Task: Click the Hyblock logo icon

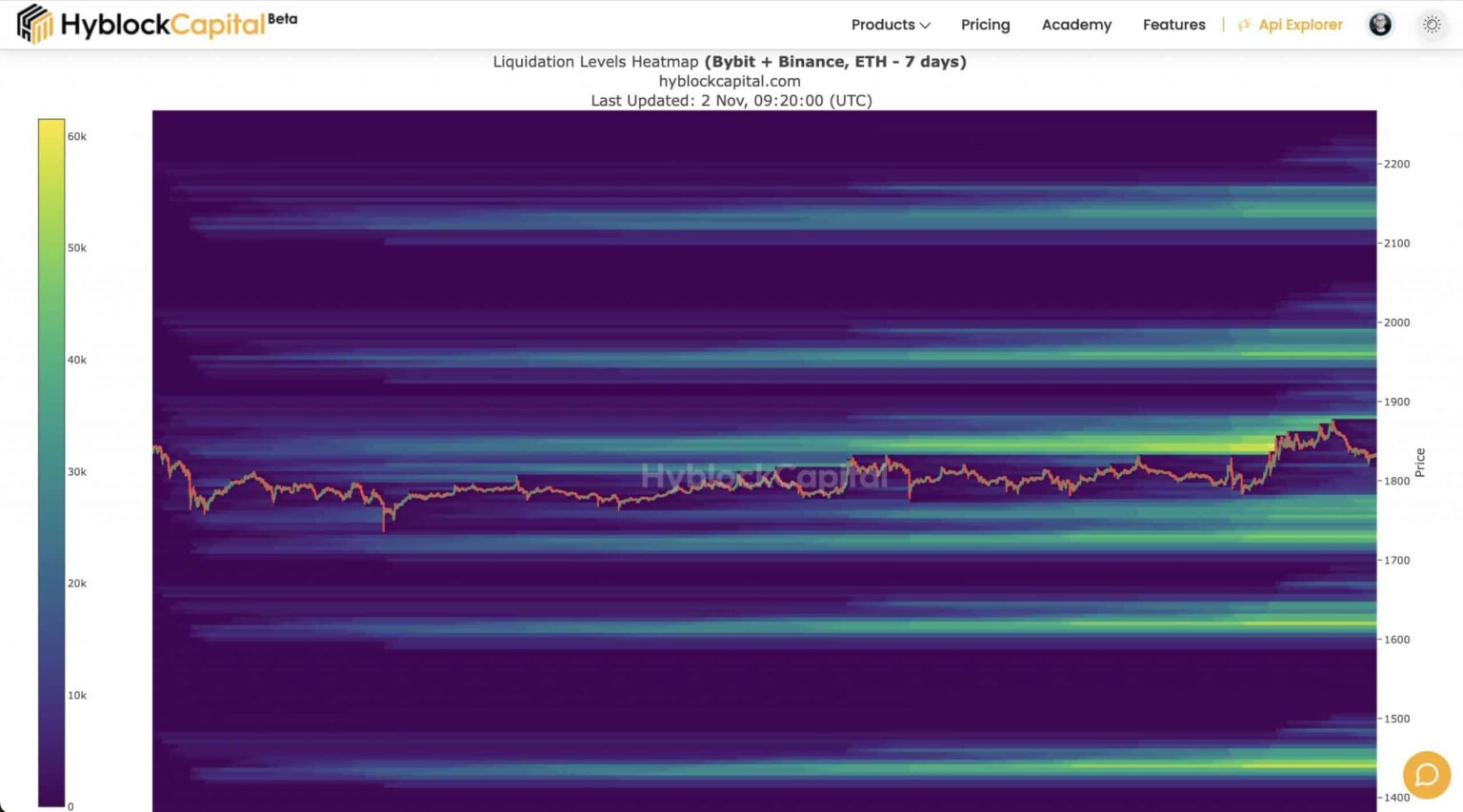Action: click(x=34, y=24)
